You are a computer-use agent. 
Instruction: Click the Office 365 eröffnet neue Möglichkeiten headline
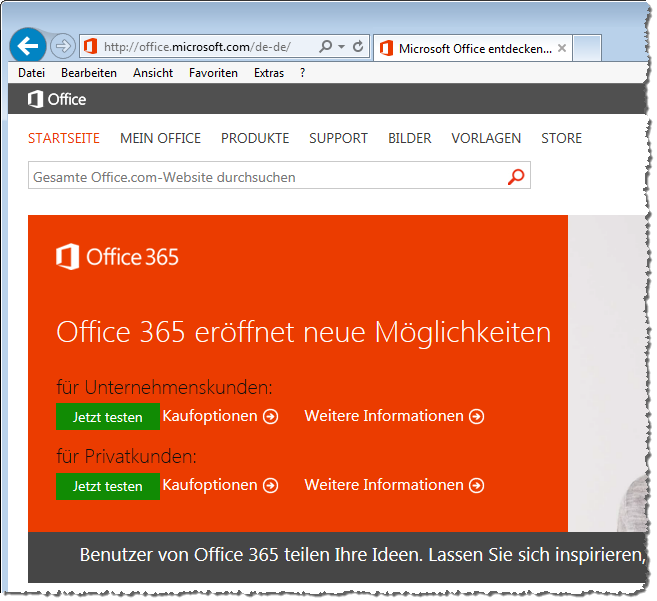point(303,332)
